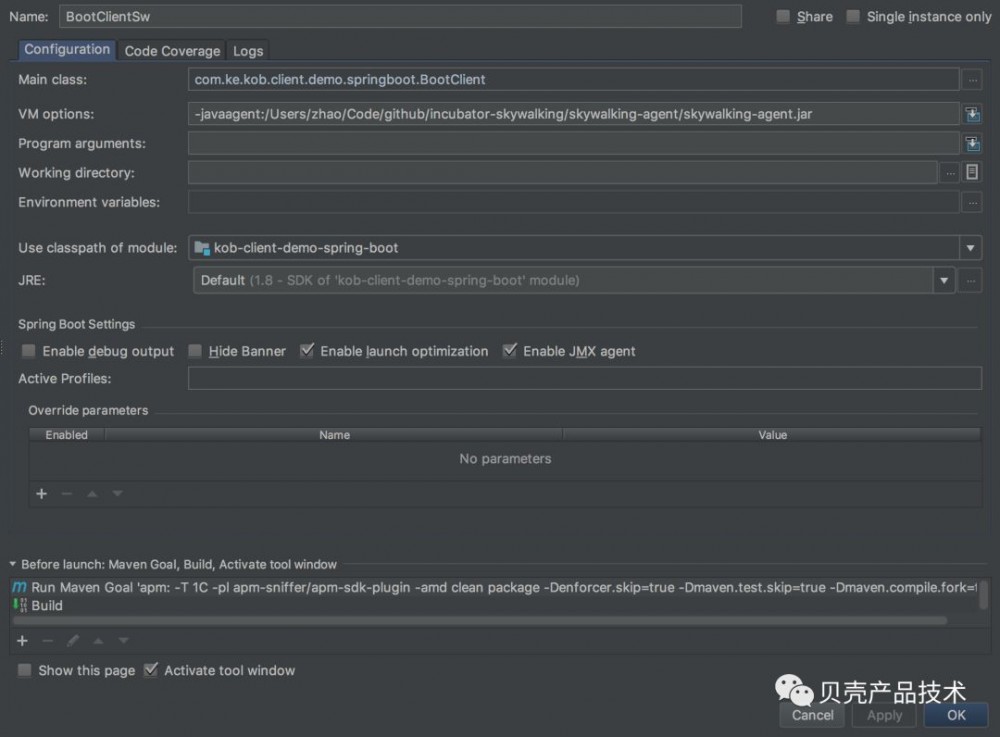Image resolution: width=1000 pixels, height=737 pixels.
Task: Collapse Before launch section triangle
Action: click(x=12, y=564)
